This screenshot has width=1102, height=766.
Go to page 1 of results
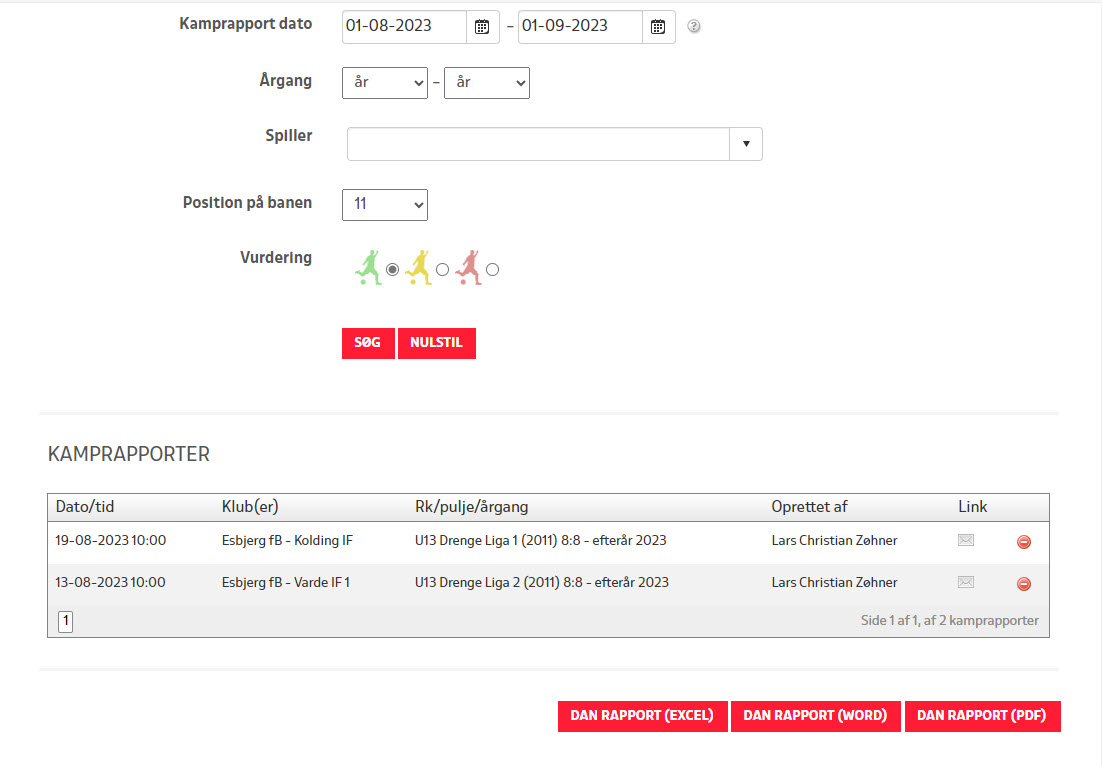click(65, 621)
